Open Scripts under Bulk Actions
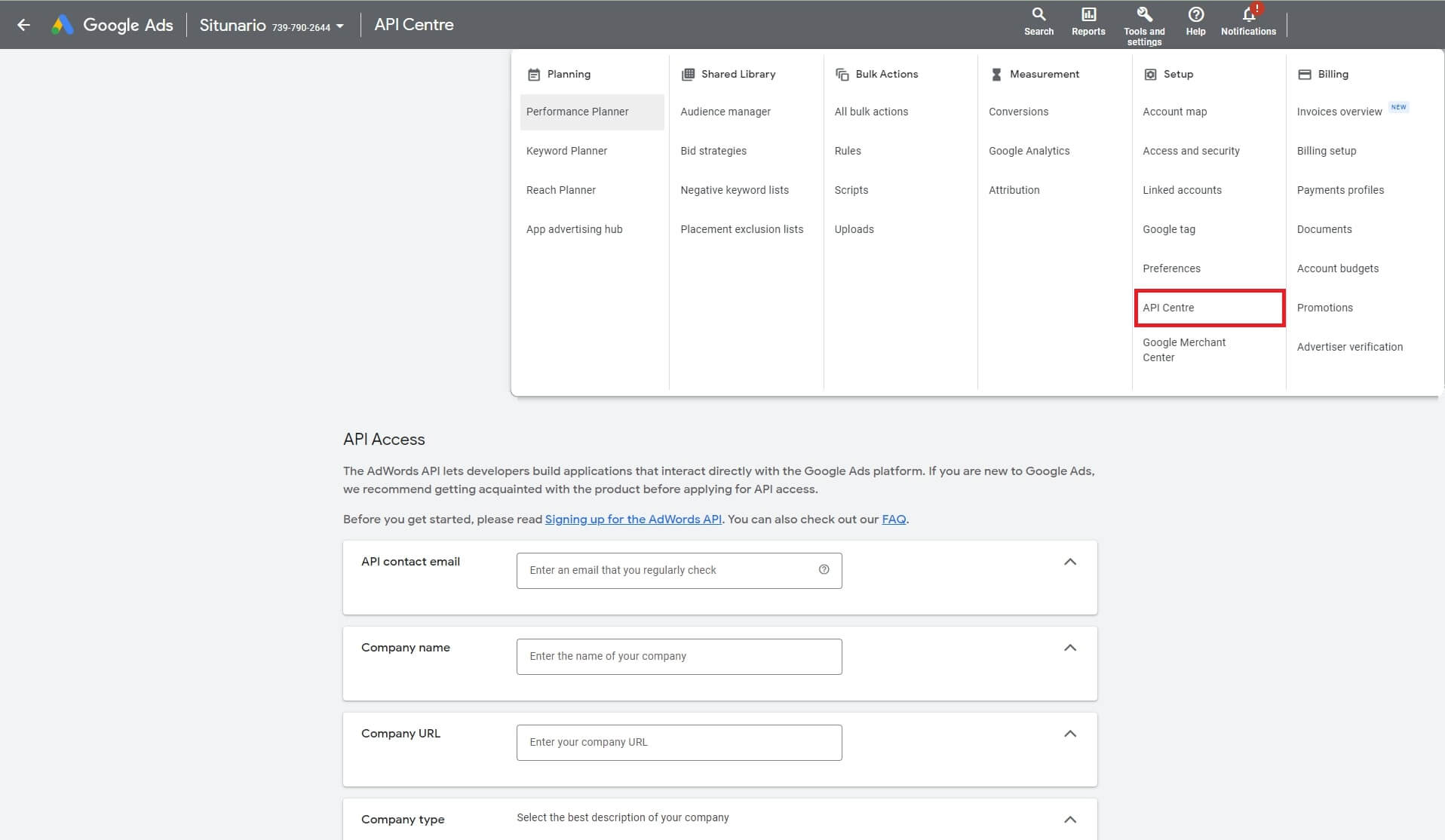The image size is (1445, 840). click(851, 190)
